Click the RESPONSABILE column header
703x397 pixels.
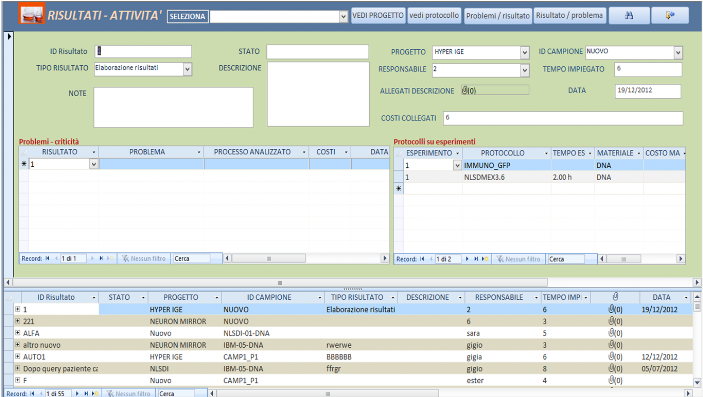click(x=499, y=297)
